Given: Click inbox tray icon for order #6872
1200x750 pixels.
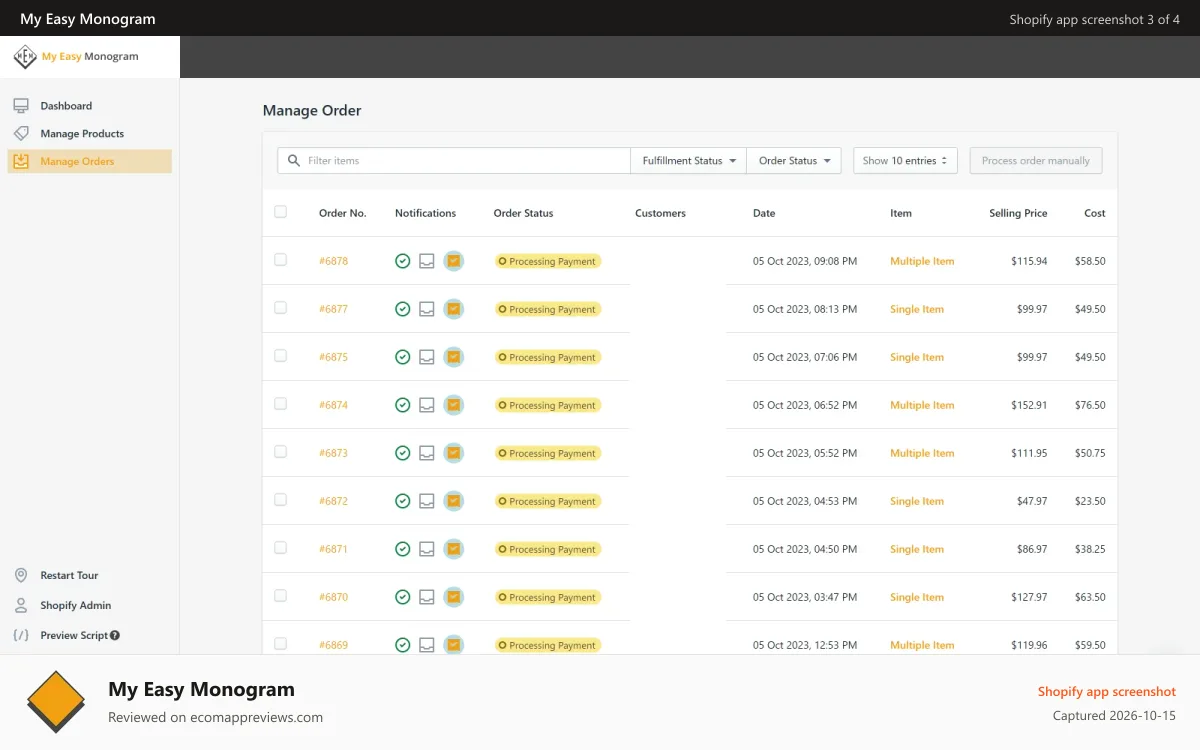Looking at the screenshot, I should pyautogui.click(x=427, y=501).
